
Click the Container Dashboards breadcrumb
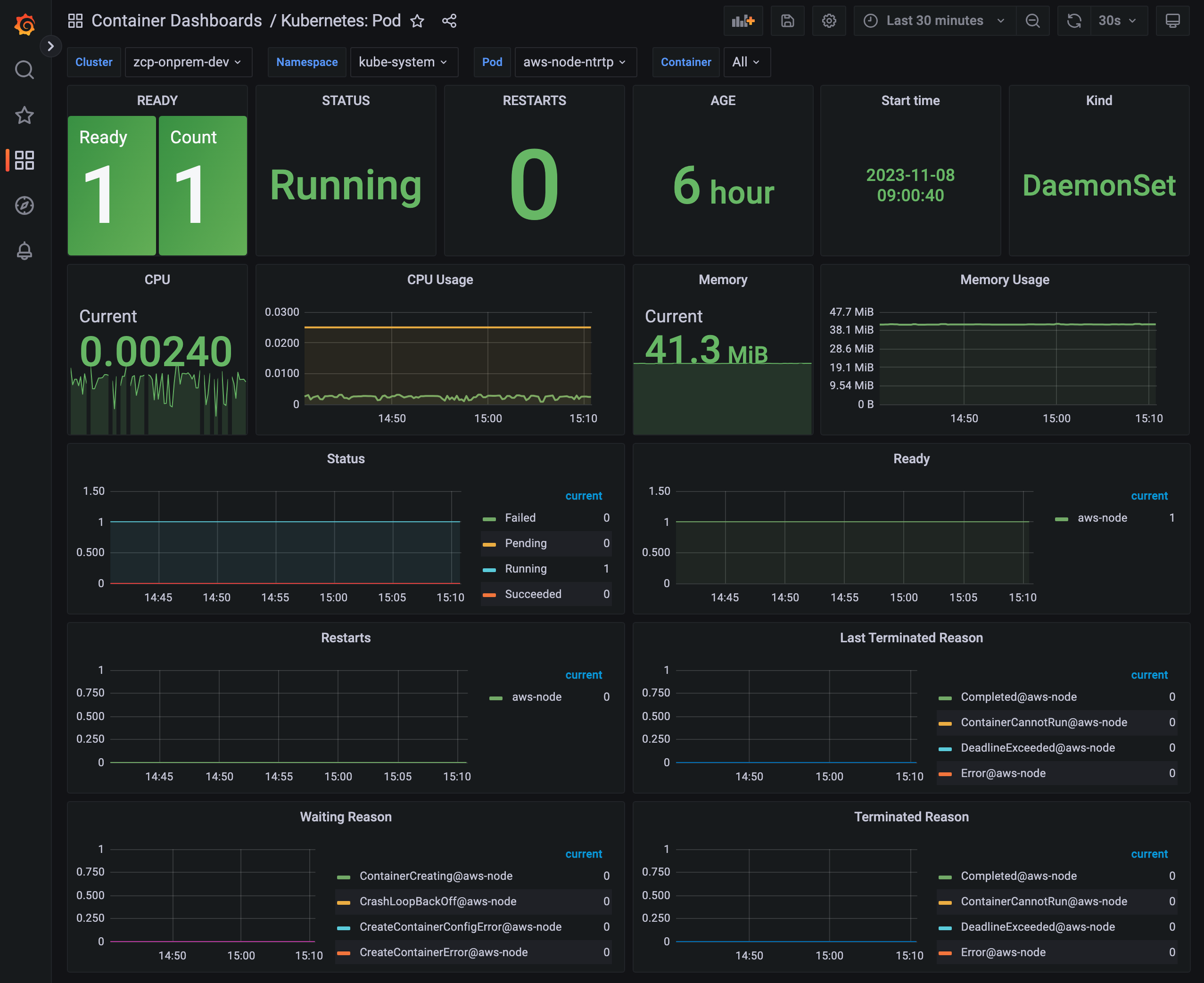[x=177, y=21]
